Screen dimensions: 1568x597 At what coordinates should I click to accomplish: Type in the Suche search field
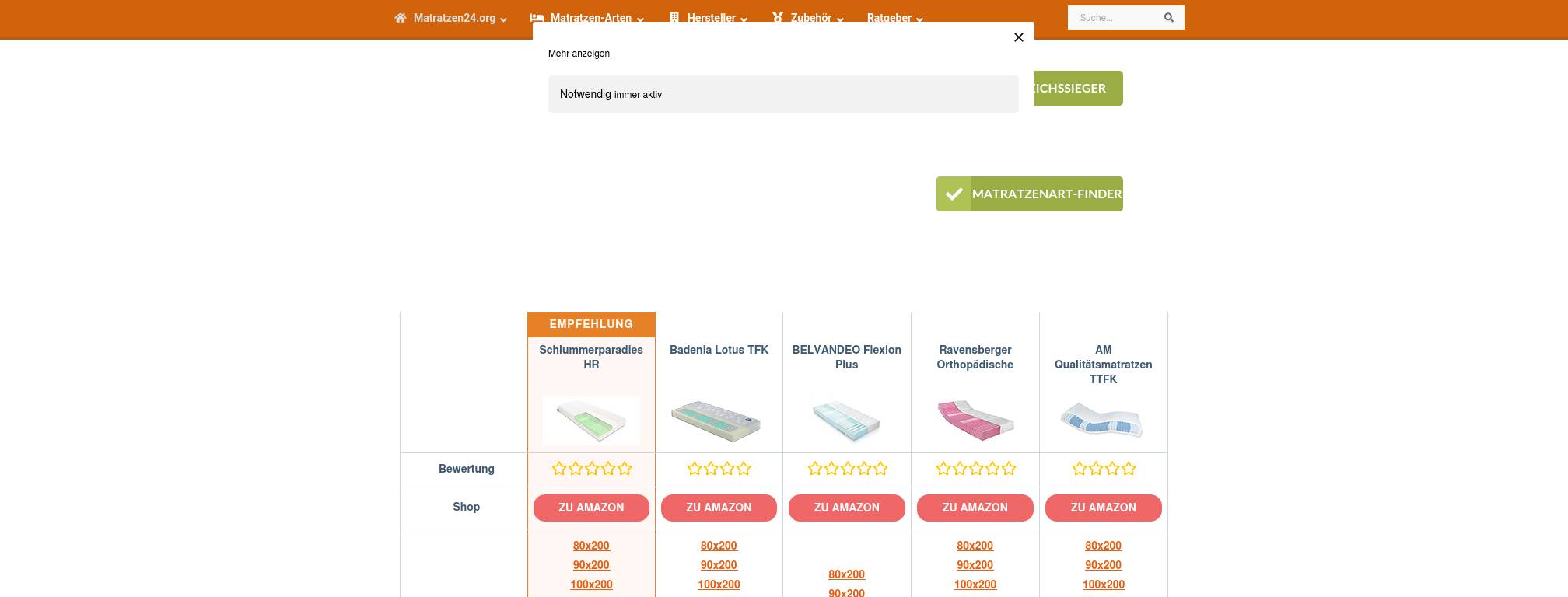(1112, 18)
